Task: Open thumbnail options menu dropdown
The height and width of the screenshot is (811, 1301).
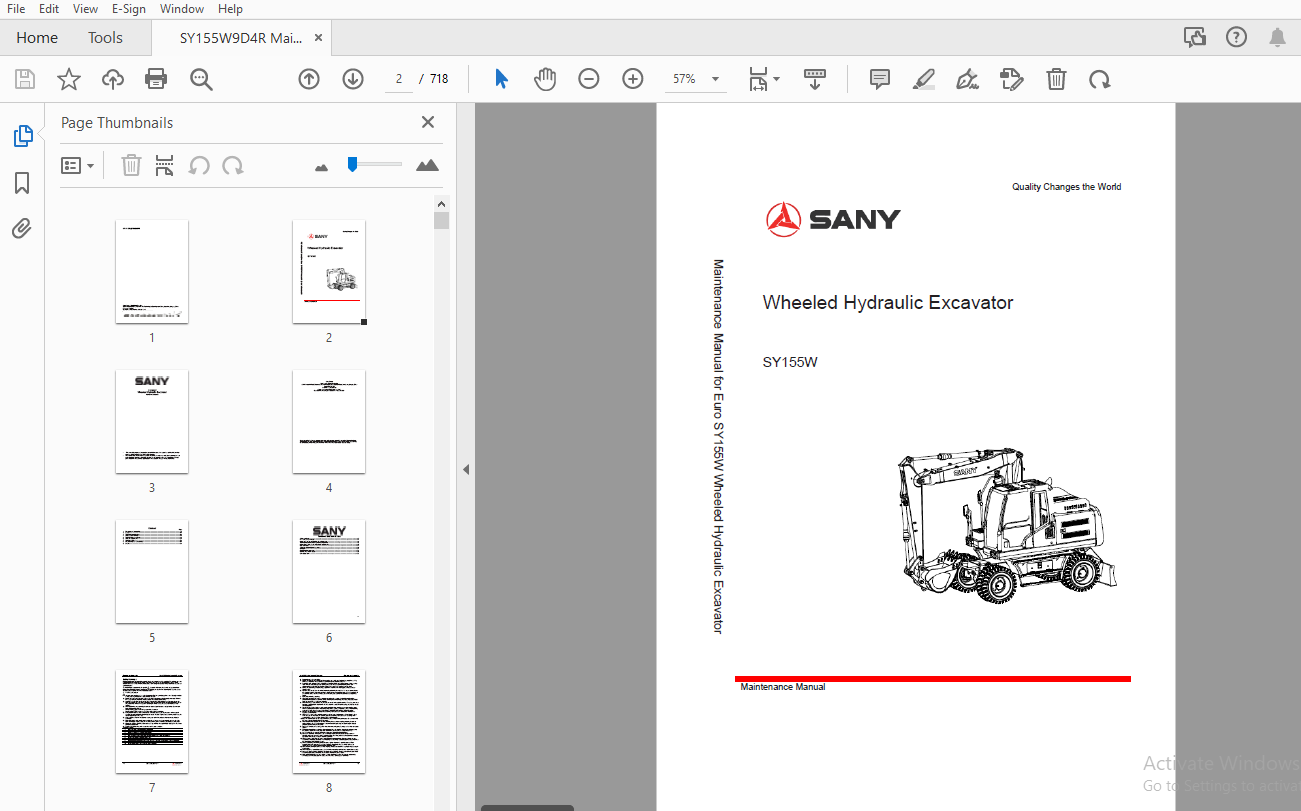Action: pyautogui.click(x=78, y=165)
